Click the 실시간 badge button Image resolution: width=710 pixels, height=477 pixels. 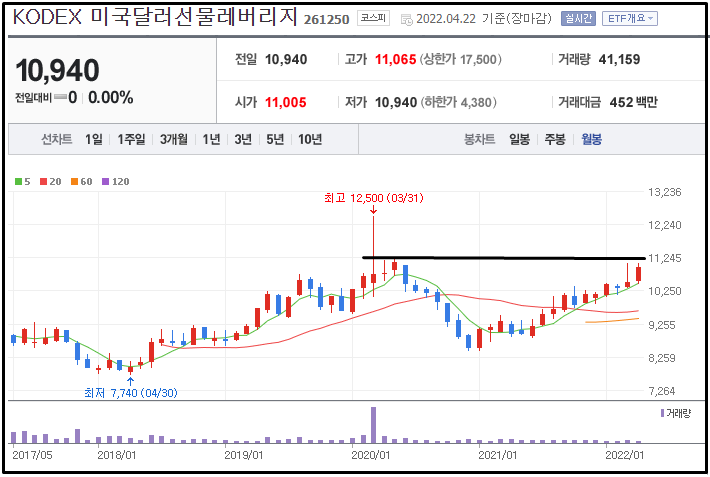point(578,19)
